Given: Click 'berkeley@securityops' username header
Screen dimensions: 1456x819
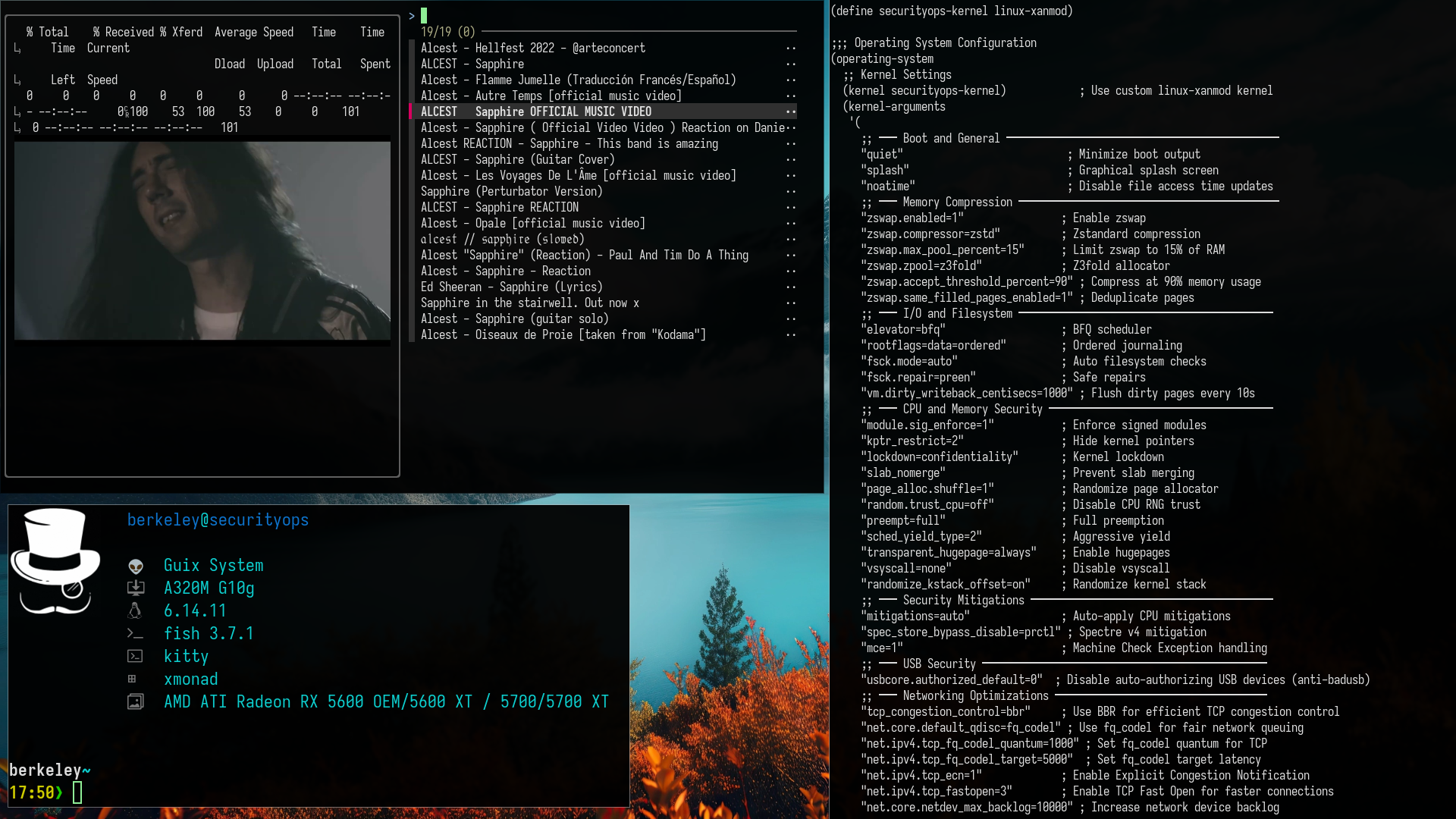Looking at the screenshot, I should [218, 520].
